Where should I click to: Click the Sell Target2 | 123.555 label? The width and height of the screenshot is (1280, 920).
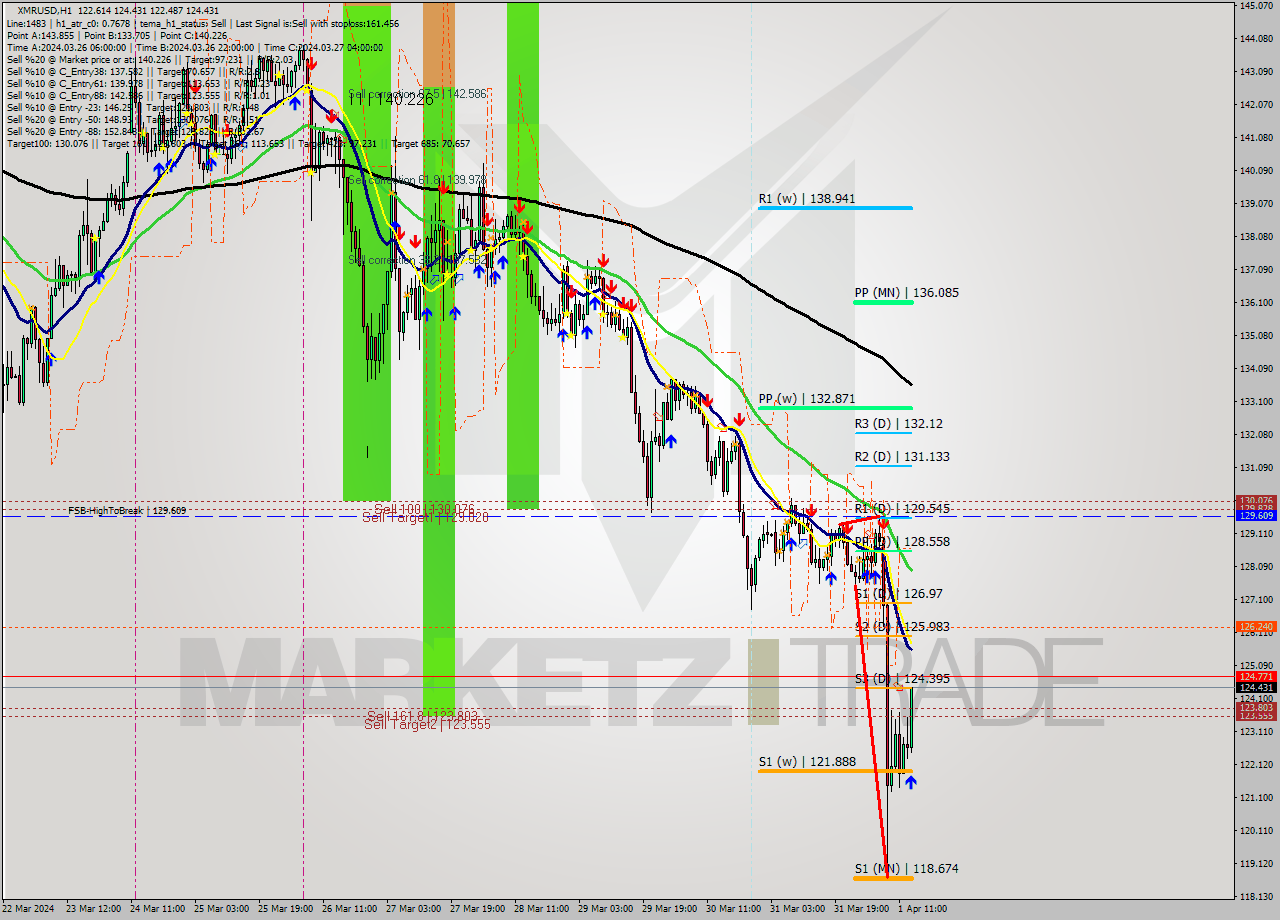coord(427,724)
